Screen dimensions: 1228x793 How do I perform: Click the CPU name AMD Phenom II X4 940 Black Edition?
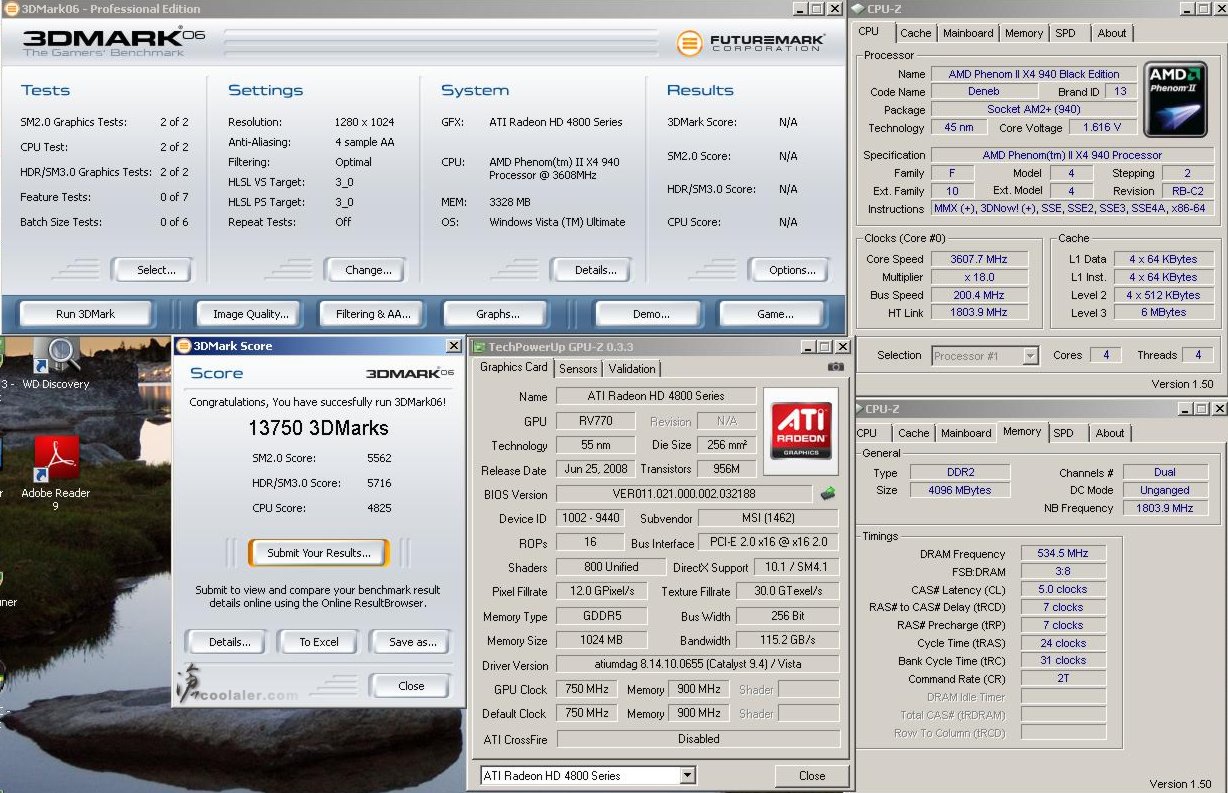(1033, 74)
